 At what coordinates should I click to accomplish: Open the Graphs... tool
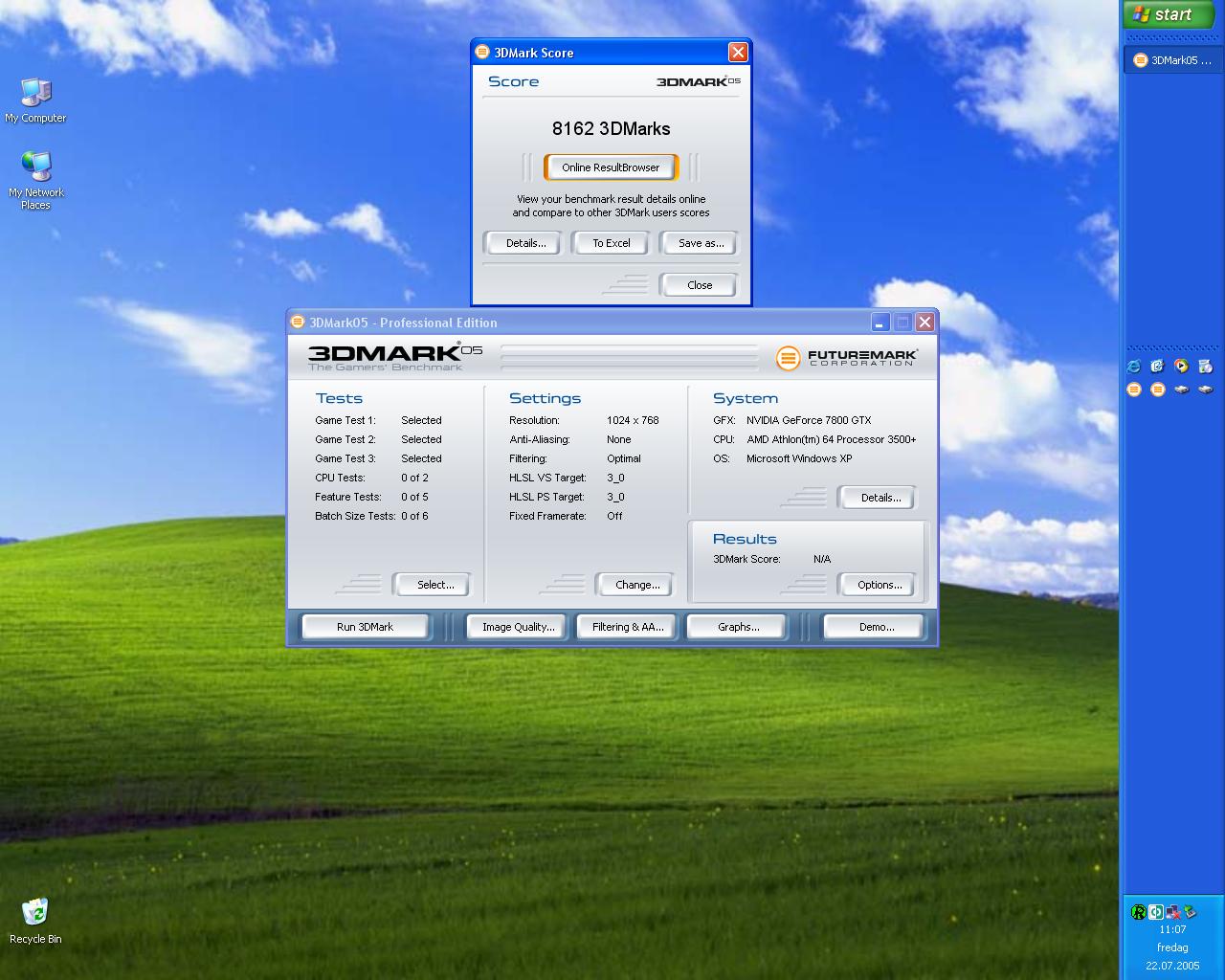point(738,627)
